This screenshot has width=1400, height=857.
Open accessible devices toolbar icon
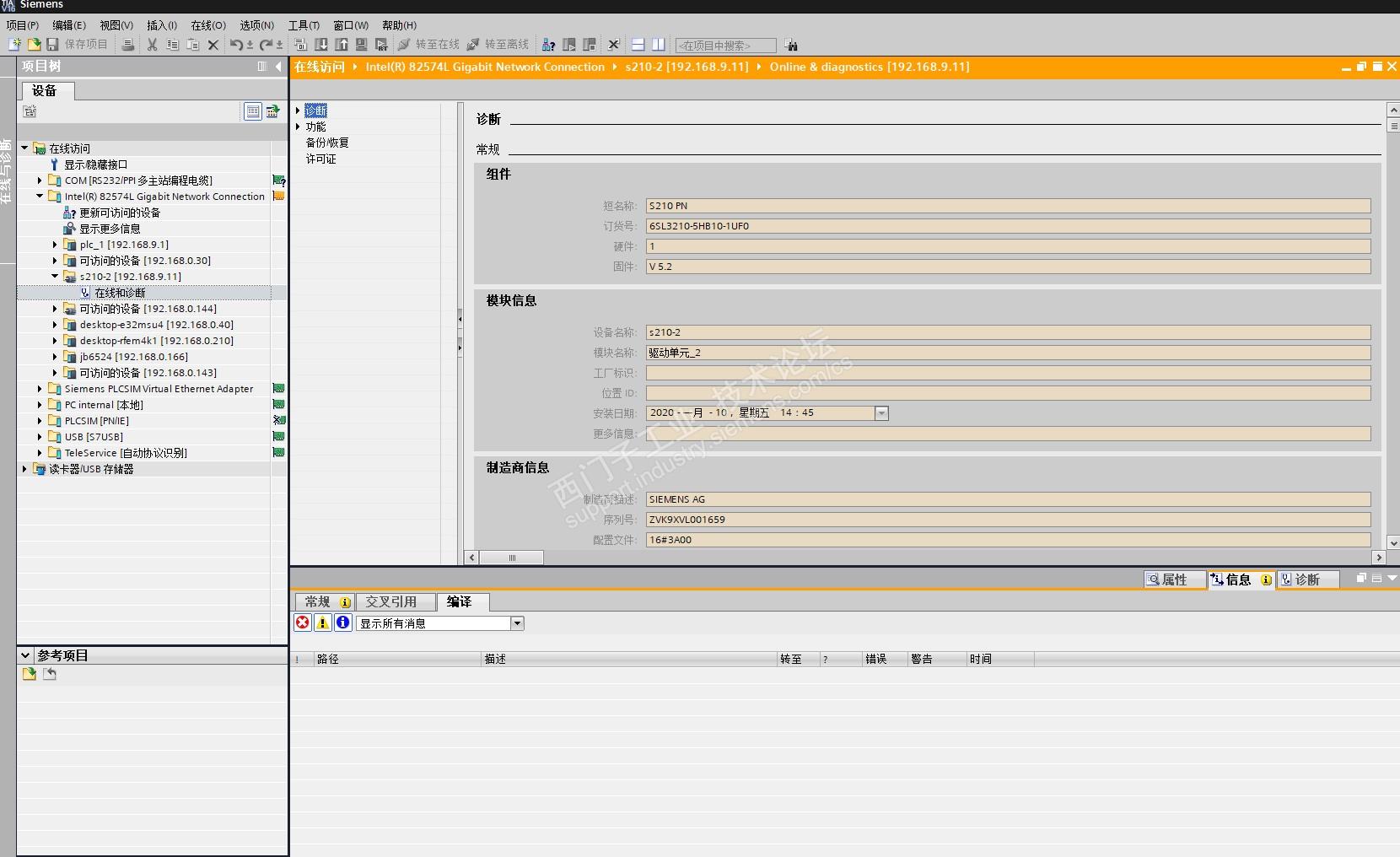coord(548,45)
